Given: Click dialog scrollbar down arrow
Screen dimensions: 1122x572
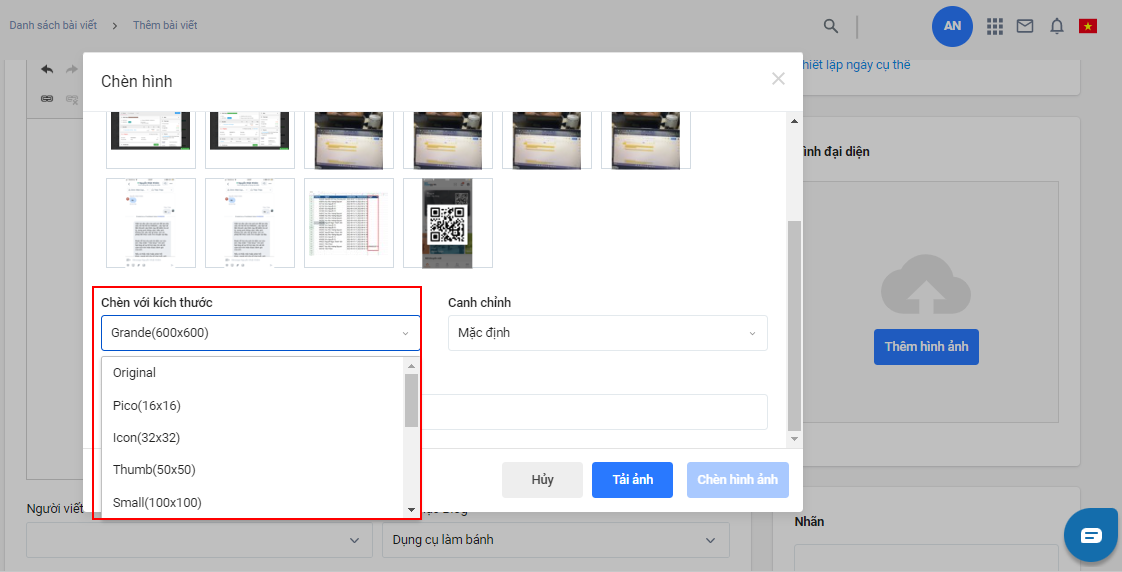Looking at the screenshot, I should point(794,438).
